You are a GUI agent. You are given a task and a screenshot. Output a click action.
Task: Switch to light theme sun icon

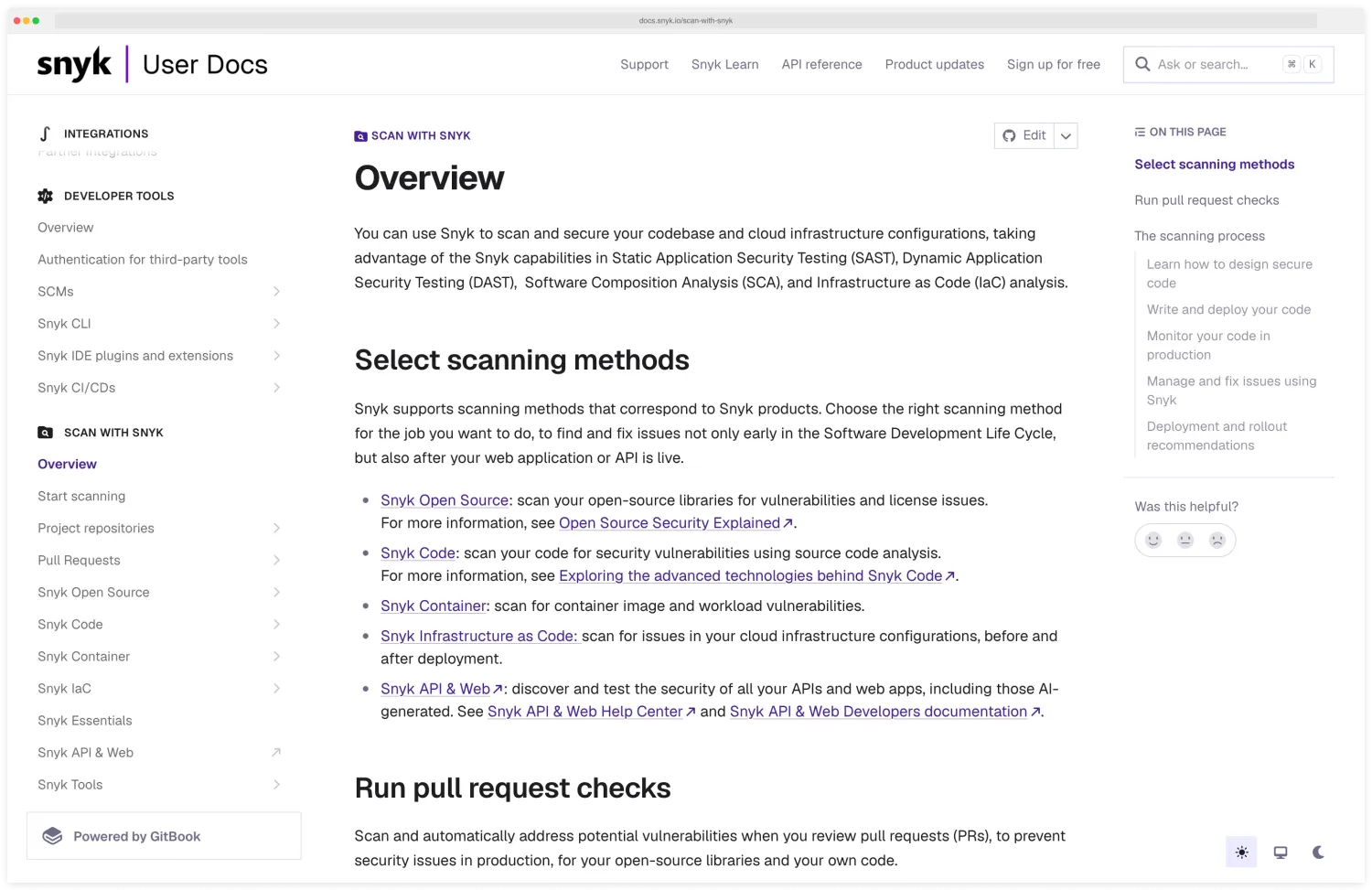click(x=1241, y=852)
